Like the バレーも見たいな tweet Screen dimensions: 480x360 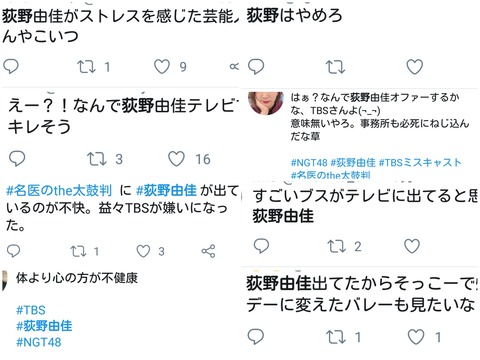pyautogui.click(x=416, y=337)
